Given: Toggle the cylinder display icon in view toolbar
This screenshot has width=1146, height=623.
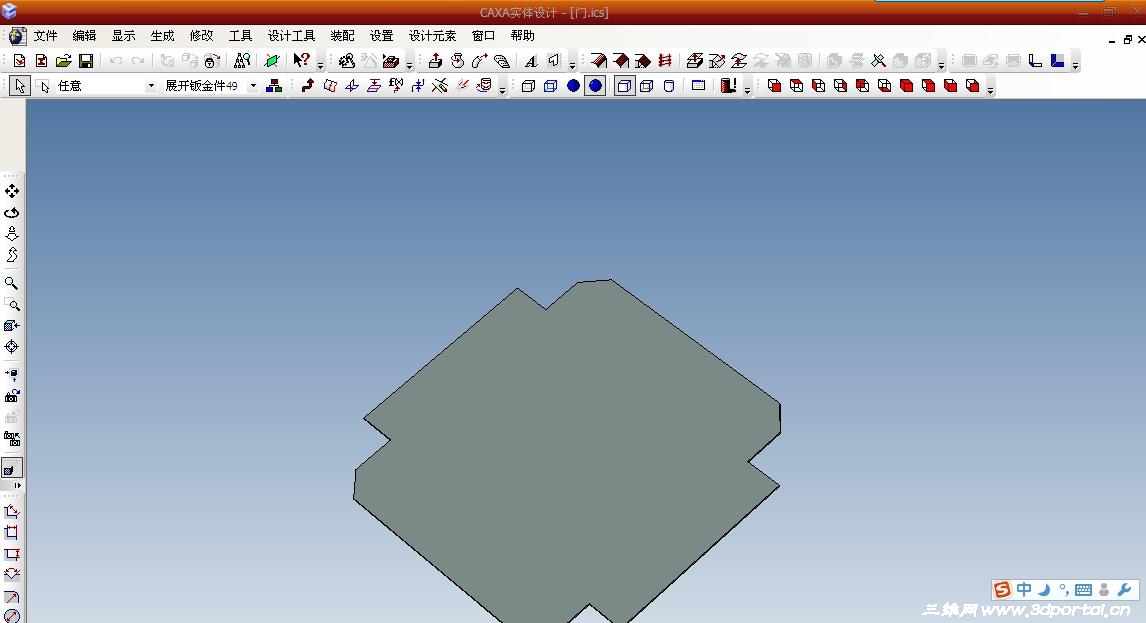Looking at the screenshot, I should [x=669, y=86].
